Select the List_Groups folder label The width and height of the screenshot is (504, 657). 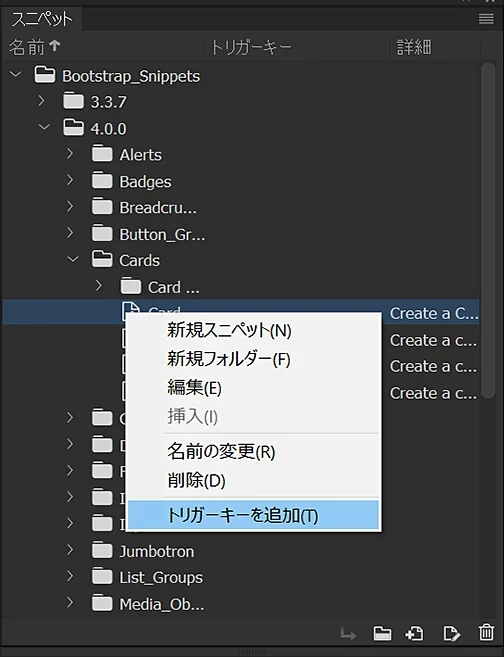point(161,578)
